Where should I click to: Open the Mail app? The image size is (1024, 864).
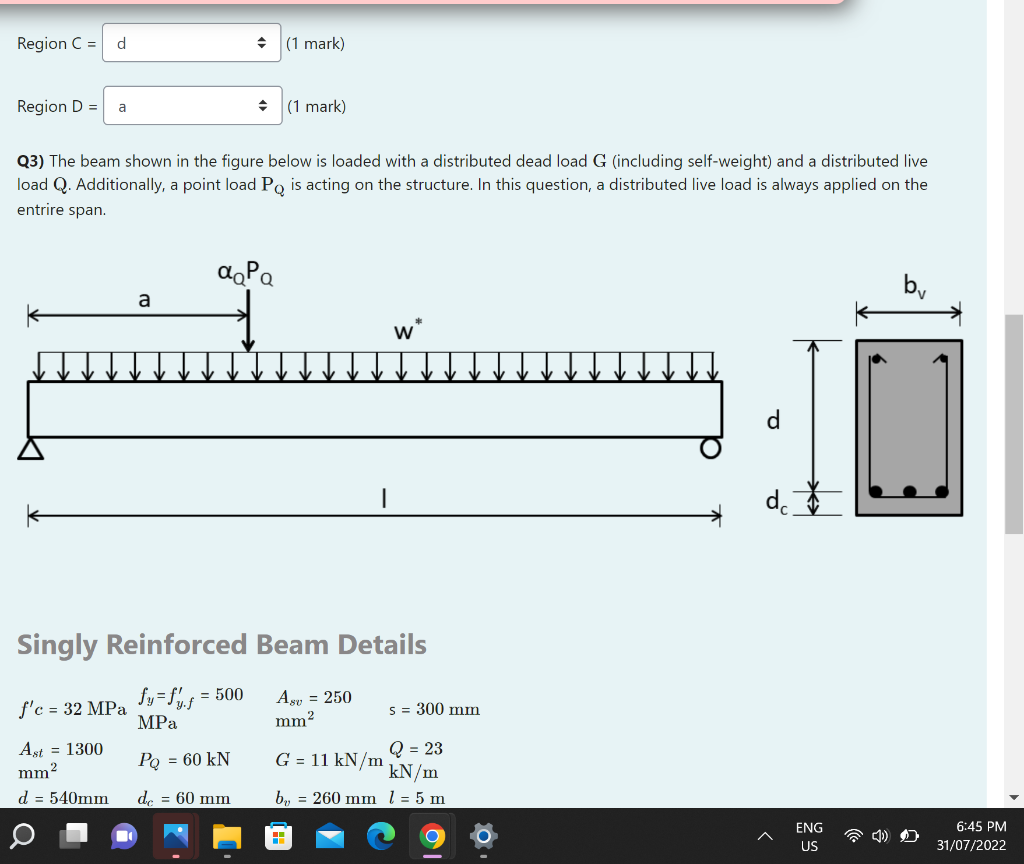point(330,838)
